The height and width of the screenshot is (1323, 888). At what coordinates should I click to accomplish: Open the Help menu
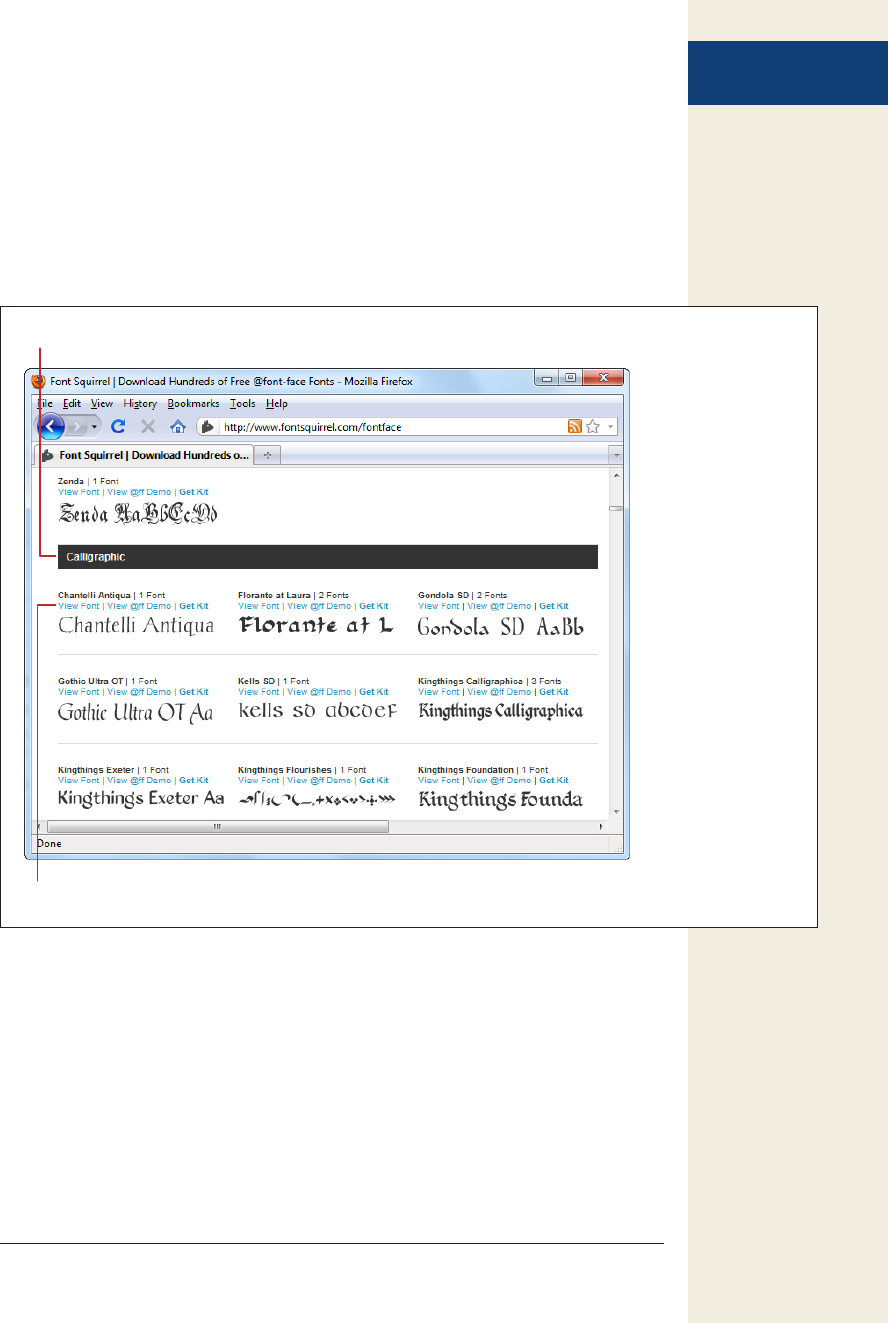277,404
